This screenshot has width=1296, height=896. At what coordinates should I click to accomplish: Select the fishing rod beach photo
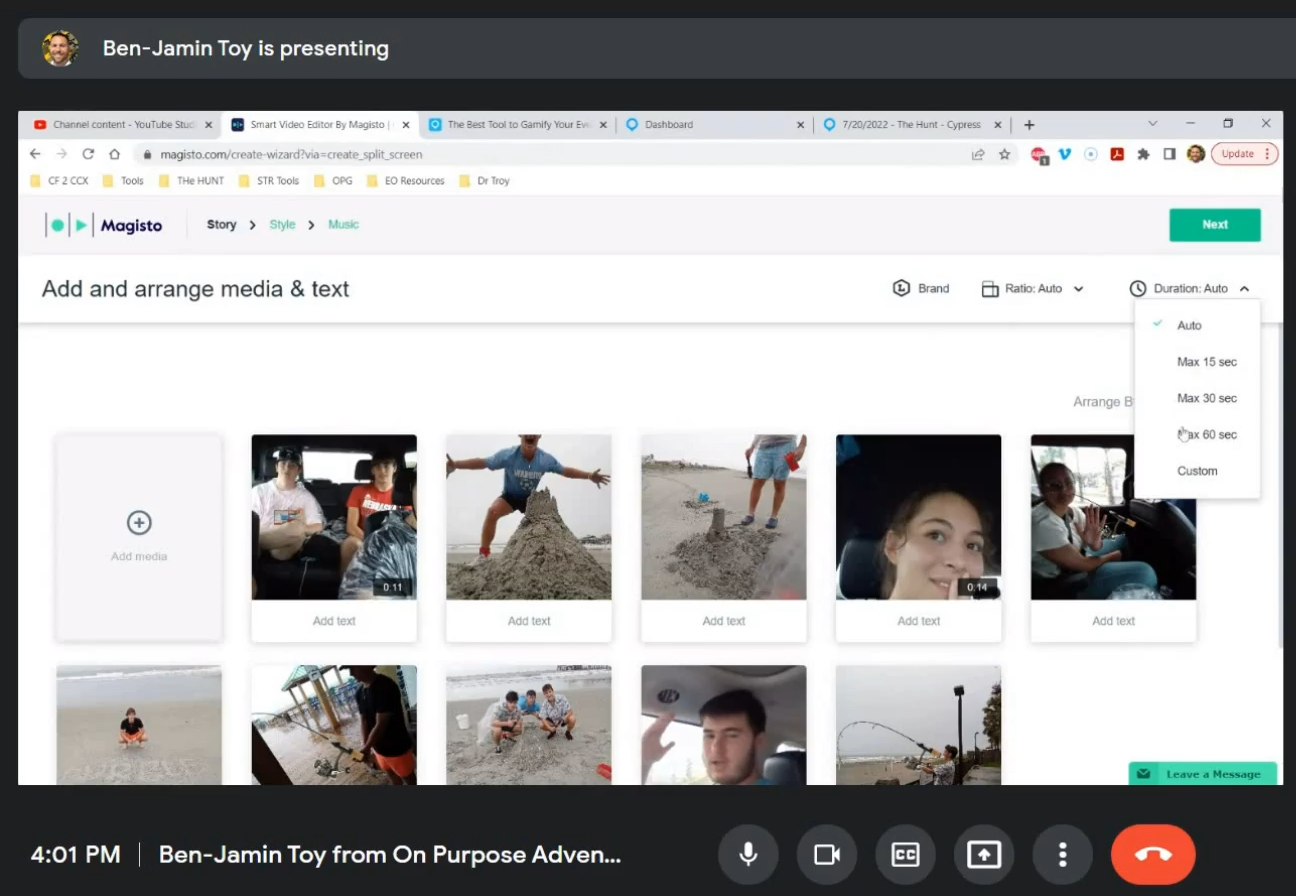point(918,725)
